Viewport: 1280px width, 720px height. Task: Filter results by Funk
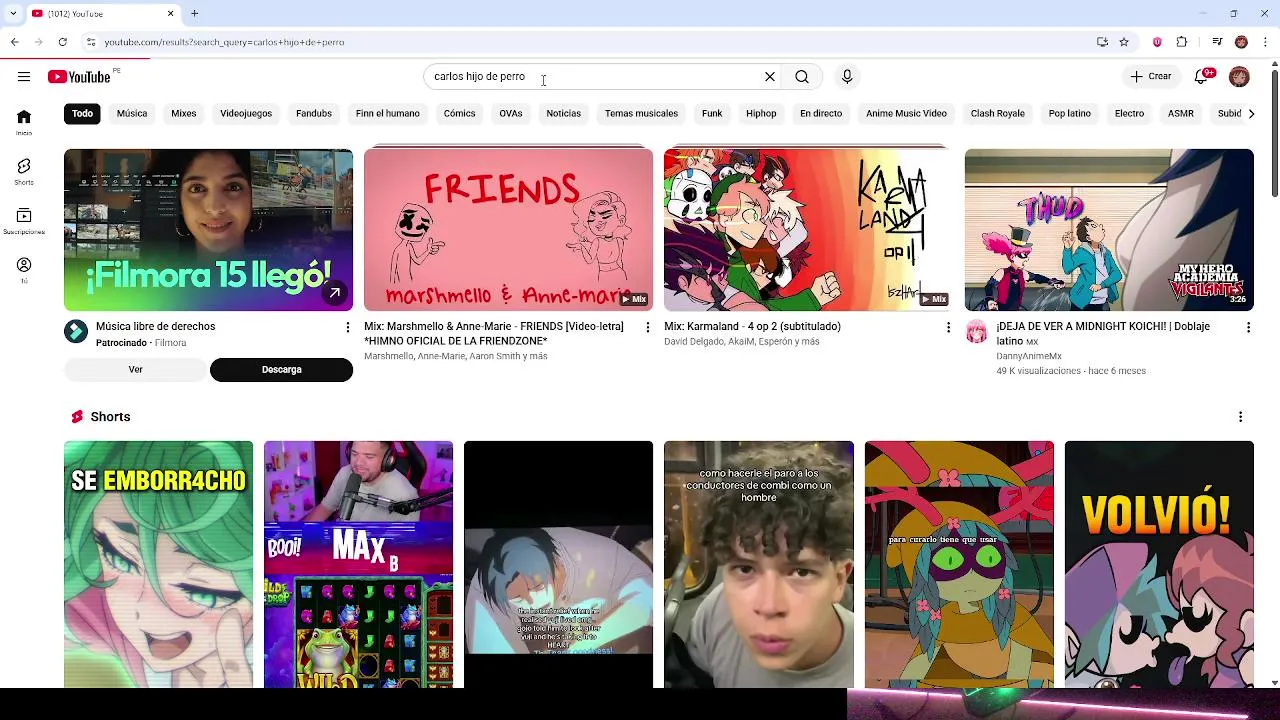tap(712, 113)
